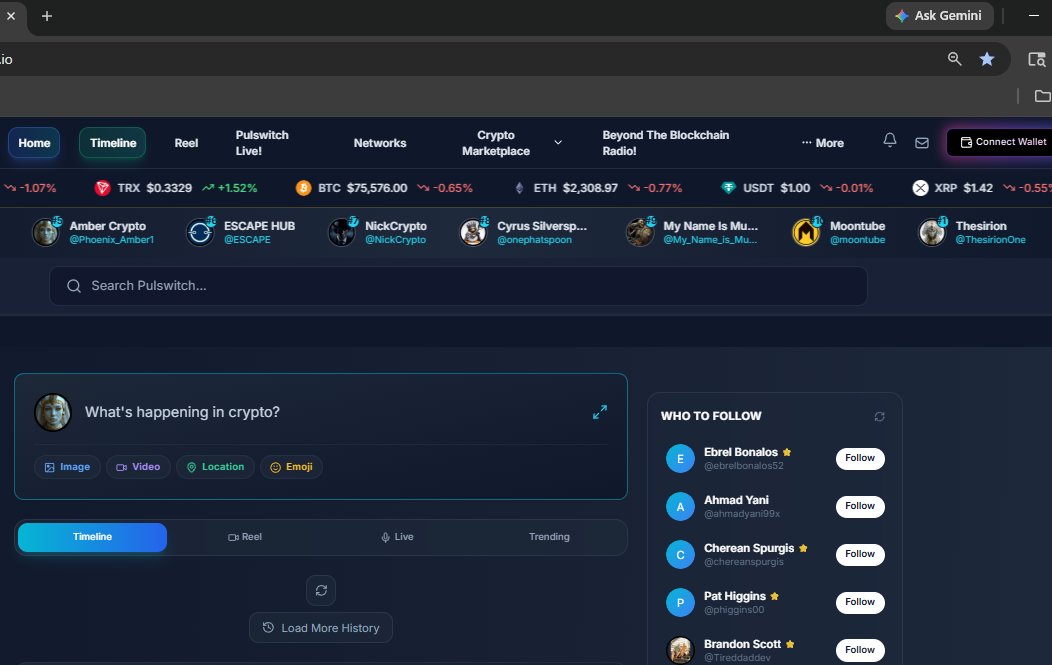Click the ETH coin icon
The width and height of the screenshot is (1052, 665).
(x=519, y=188)
